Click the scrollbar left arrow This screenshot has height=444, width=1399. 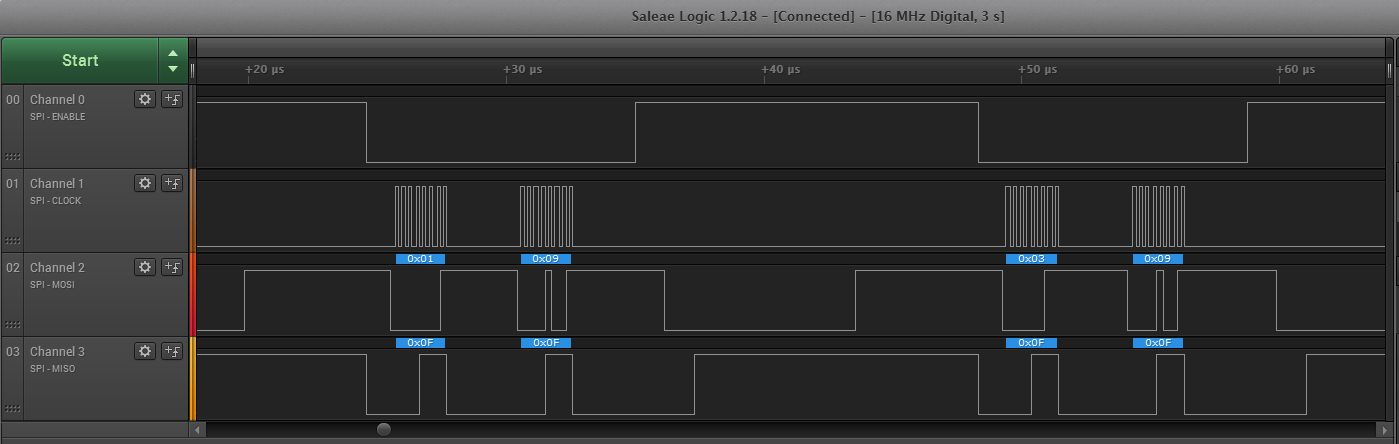[199, 430]
